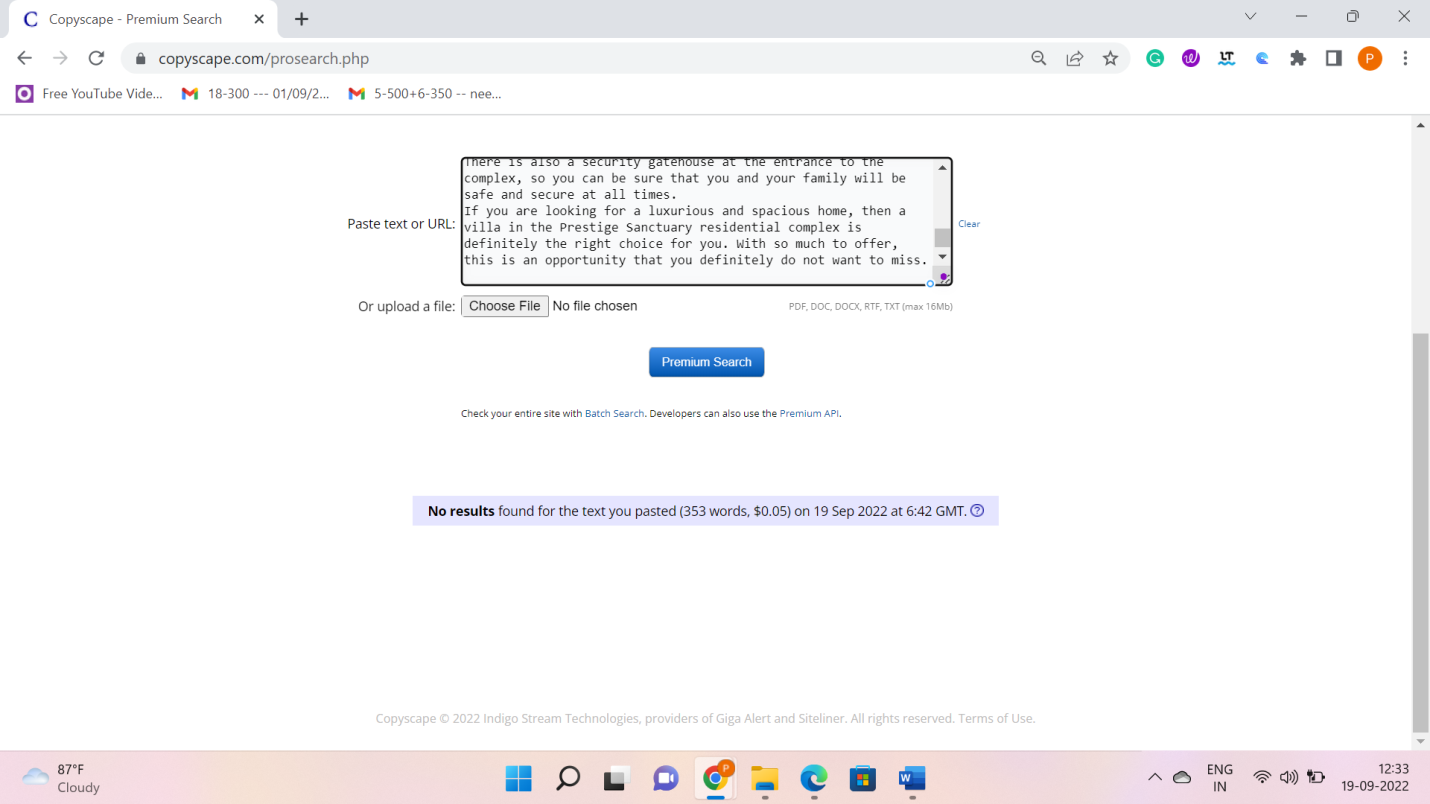Open File Explorer from the taskbar
Image resolution: width=1430 pixels, height=804 pixels.
(765, 778)
